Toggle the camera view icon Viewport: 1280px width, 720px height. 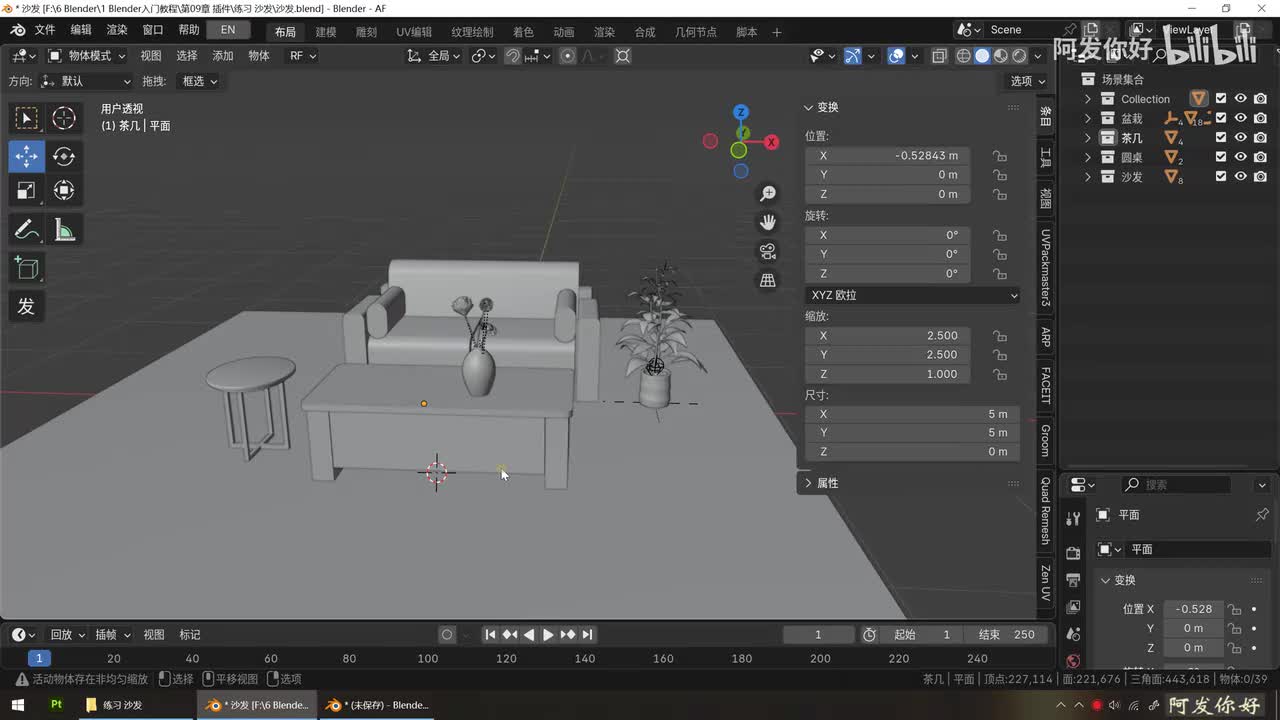click(x=768, y=251)
